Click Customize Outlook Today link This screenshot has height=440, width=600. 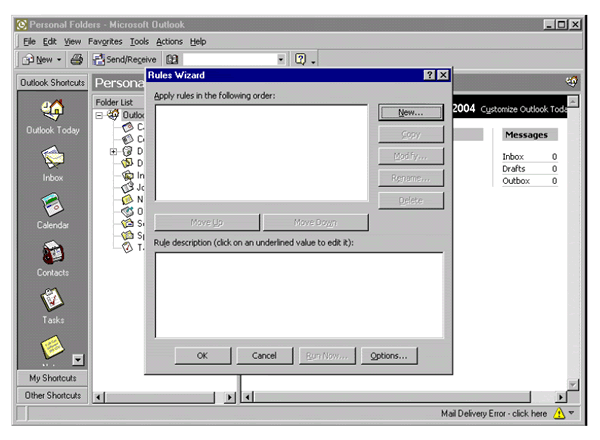pos(523,109)
